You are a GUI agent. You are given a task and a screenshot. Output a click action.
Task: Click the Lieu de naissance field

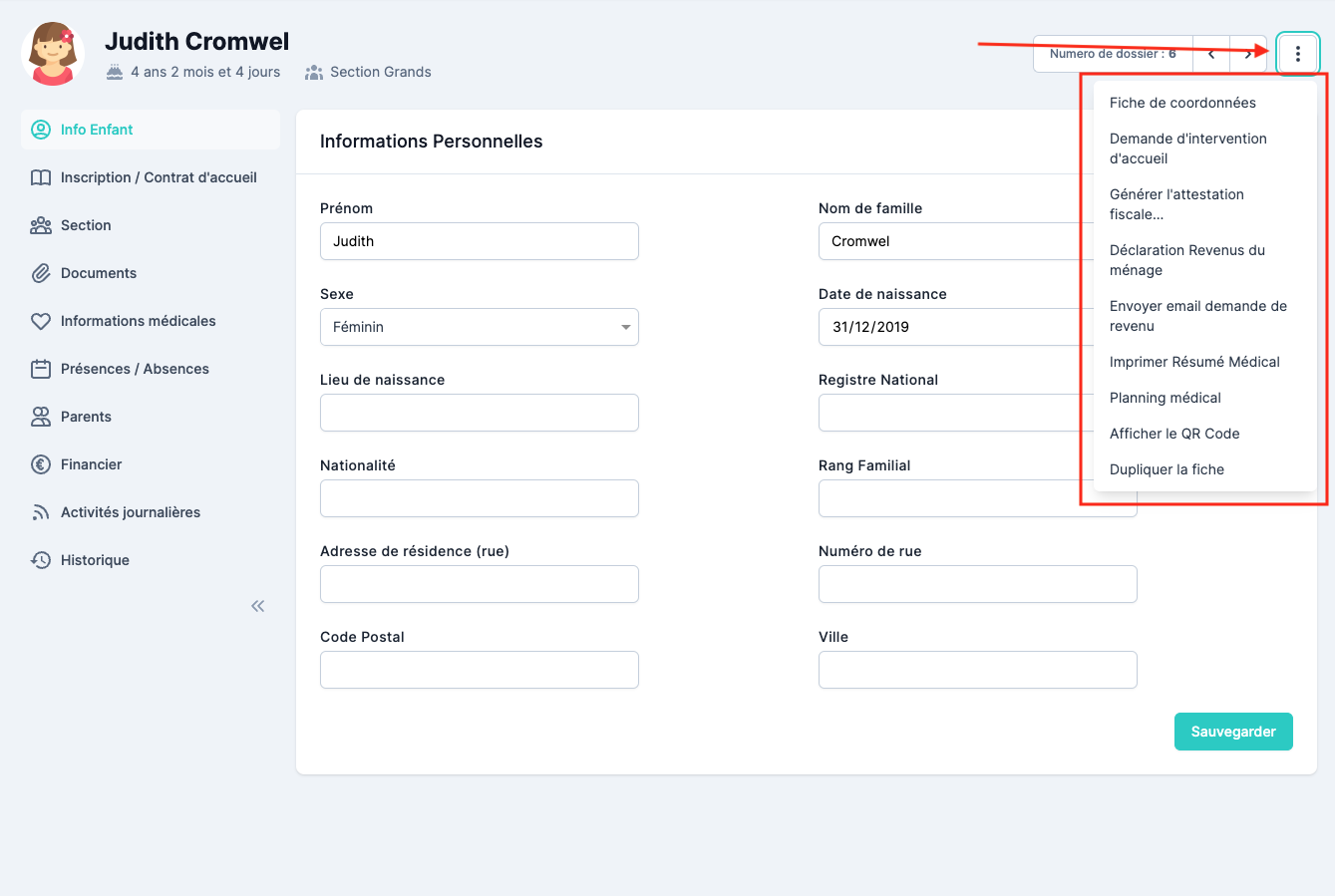coord(479,413)
